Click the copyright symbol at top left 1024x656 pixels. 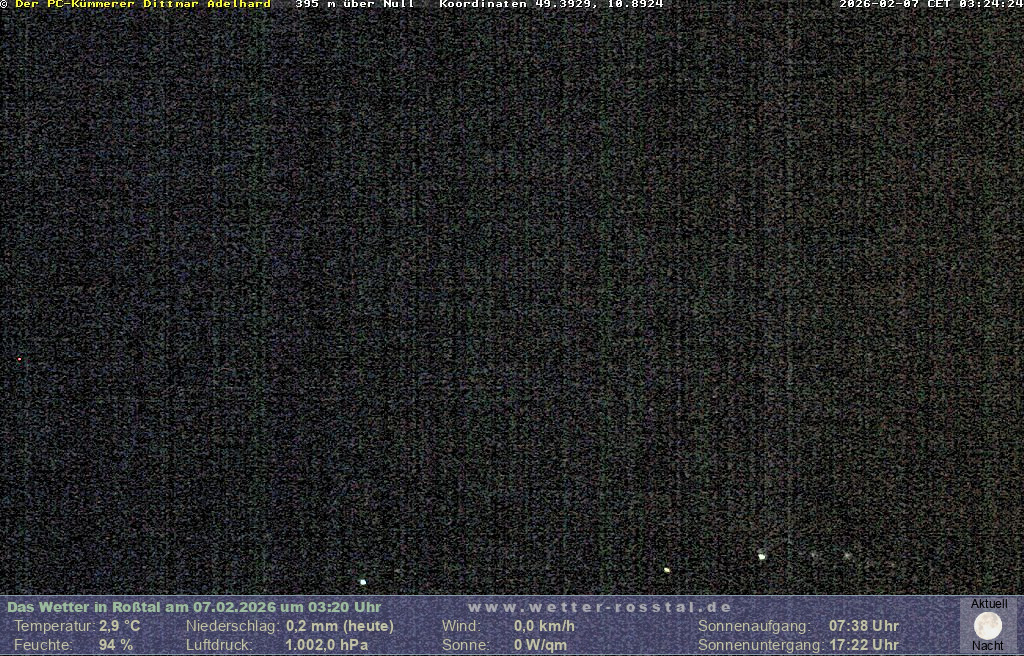(x=4, y=4)
